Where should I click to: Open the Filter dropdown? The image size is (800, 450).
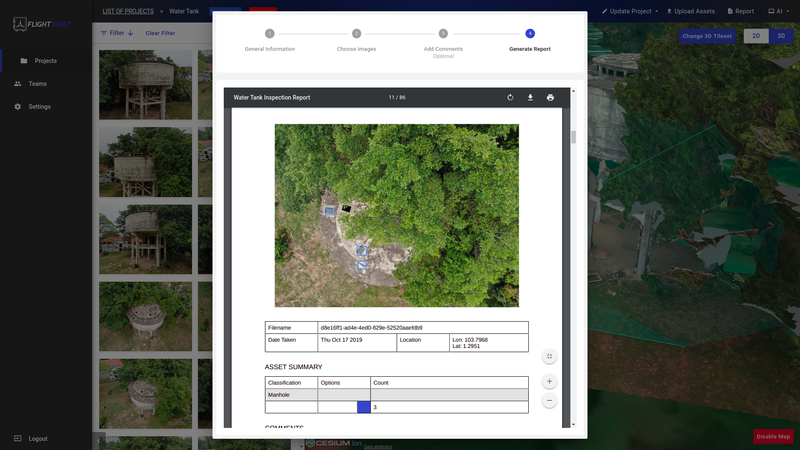coord(117,33)
